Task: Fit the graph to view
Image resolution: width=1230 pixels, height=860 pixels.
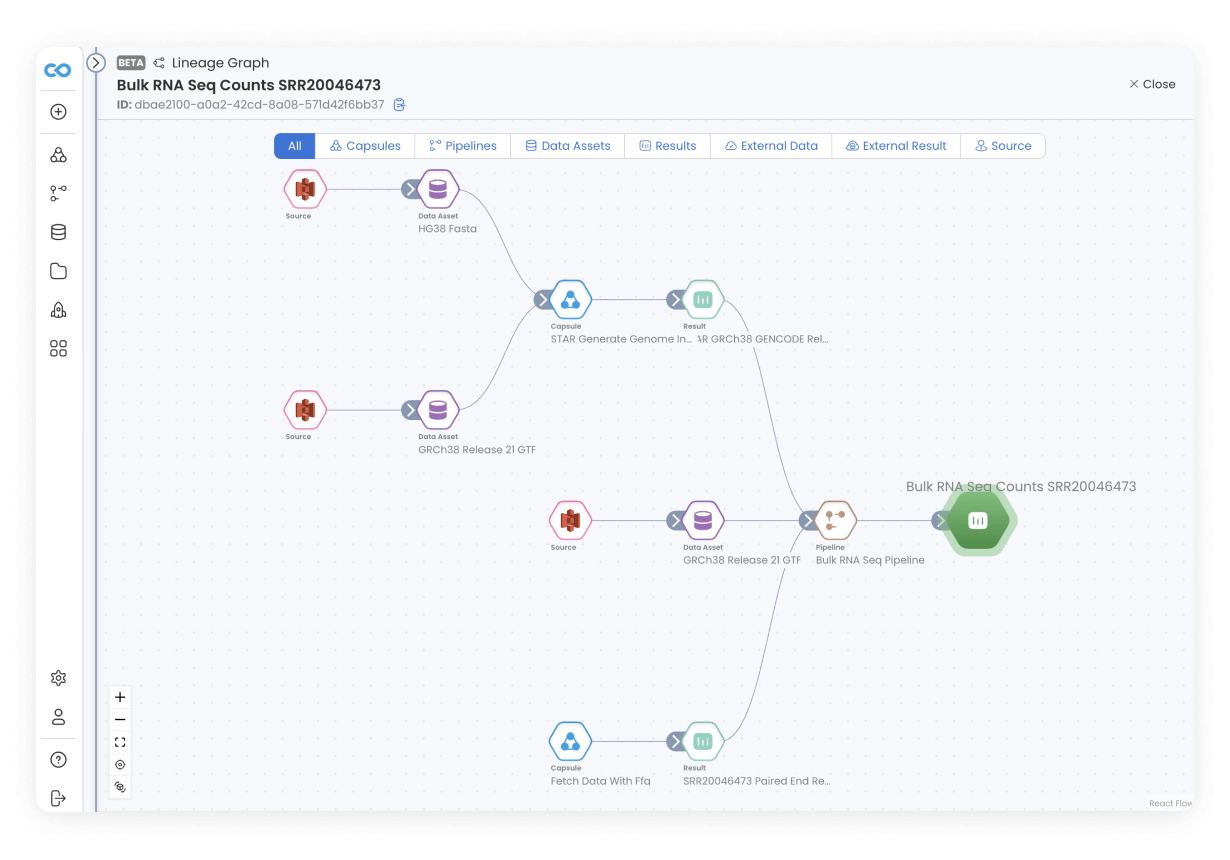Action: (120, 741)
